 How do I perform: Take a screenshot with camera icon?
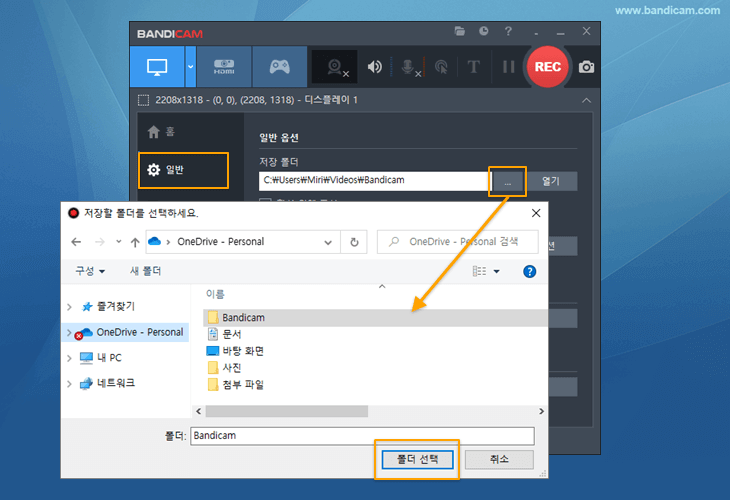(586, 67)
